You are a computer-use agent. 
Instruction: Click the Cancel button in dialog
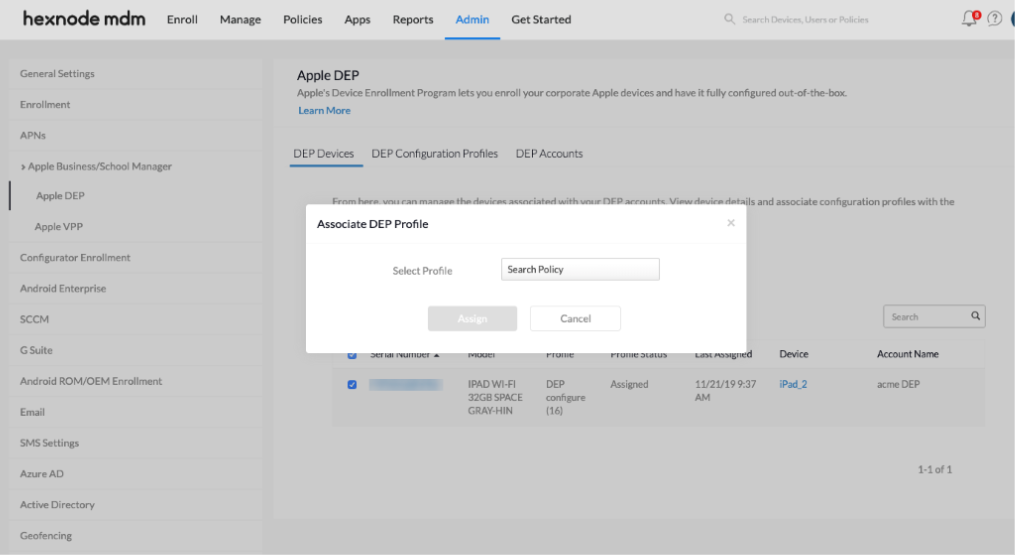[575, 318]
